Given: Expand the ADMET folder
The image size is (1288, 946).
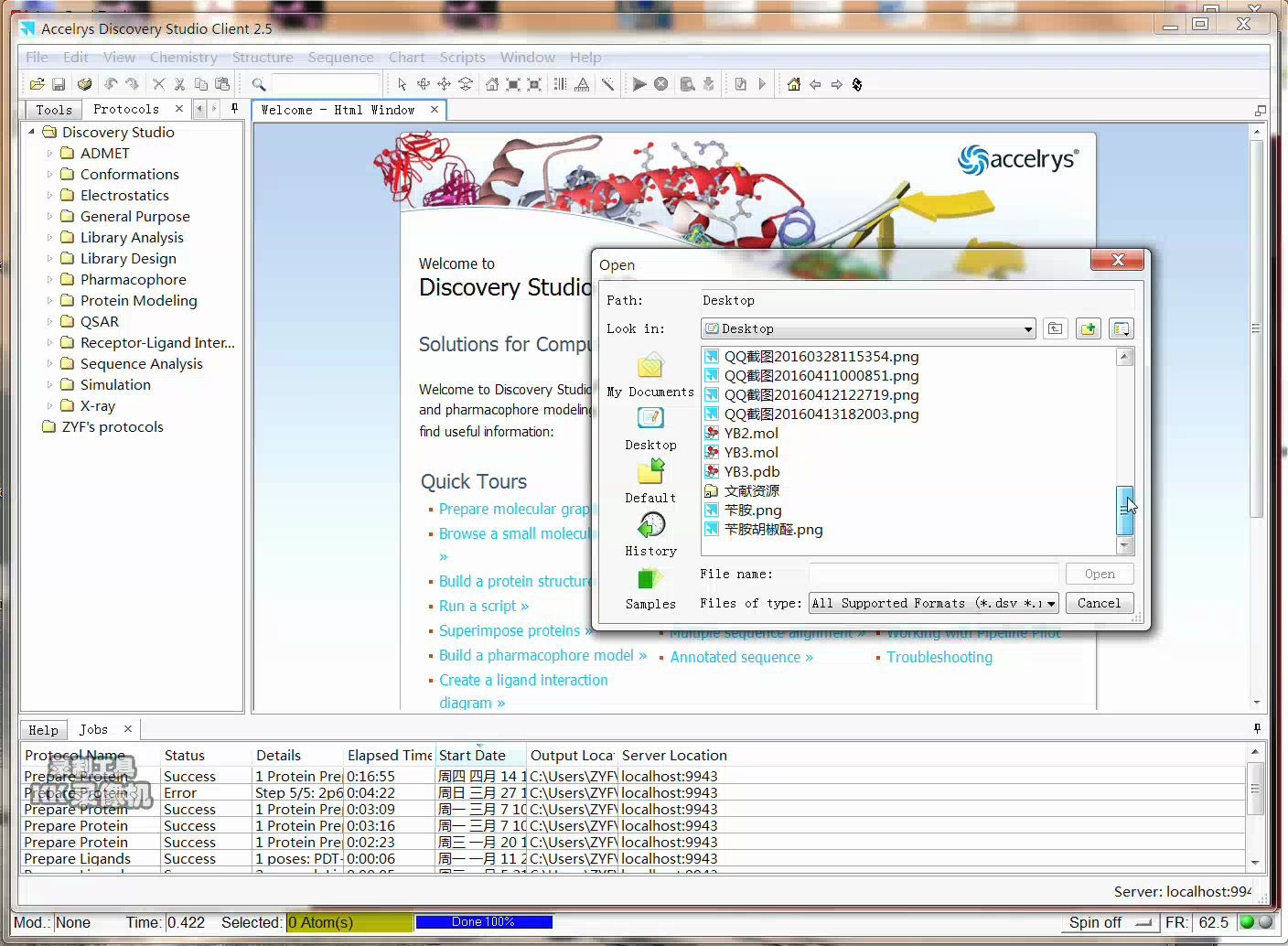Looking at the screenshot, I should [49, 153].
